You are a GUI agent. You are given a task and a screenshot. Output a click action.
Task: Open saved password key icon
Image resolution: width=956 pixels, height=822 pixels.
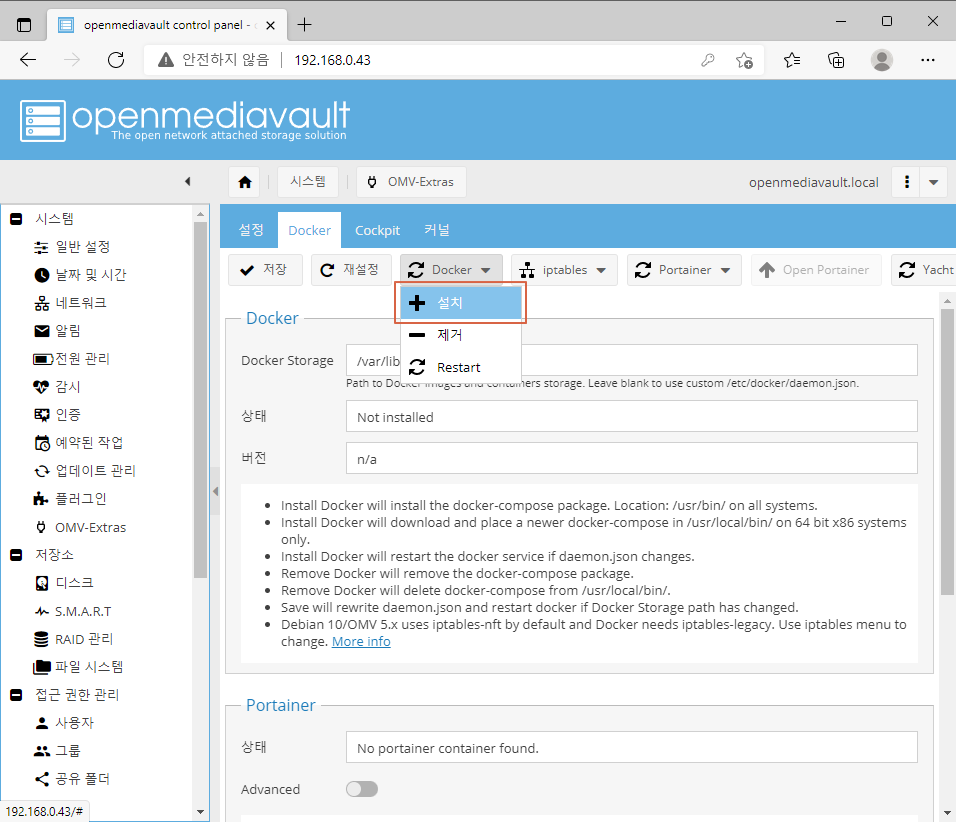pyautogui.click(x=707, y=60)
